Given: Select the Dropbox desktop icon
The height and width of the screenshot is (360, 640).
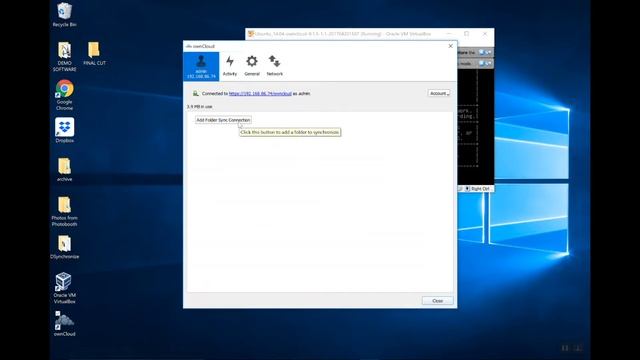Looking at the screenshot, I should [64, 130].
